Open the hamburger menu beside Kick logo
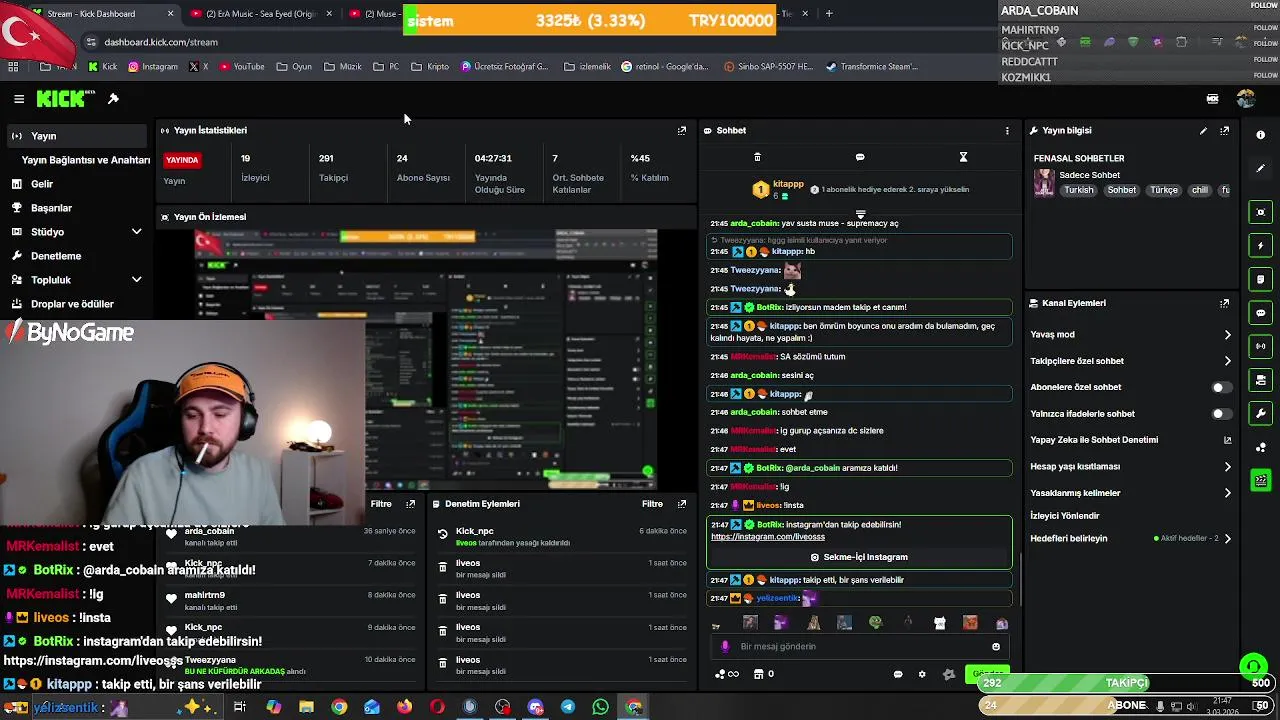1280x720 pixels. (19, 99)
